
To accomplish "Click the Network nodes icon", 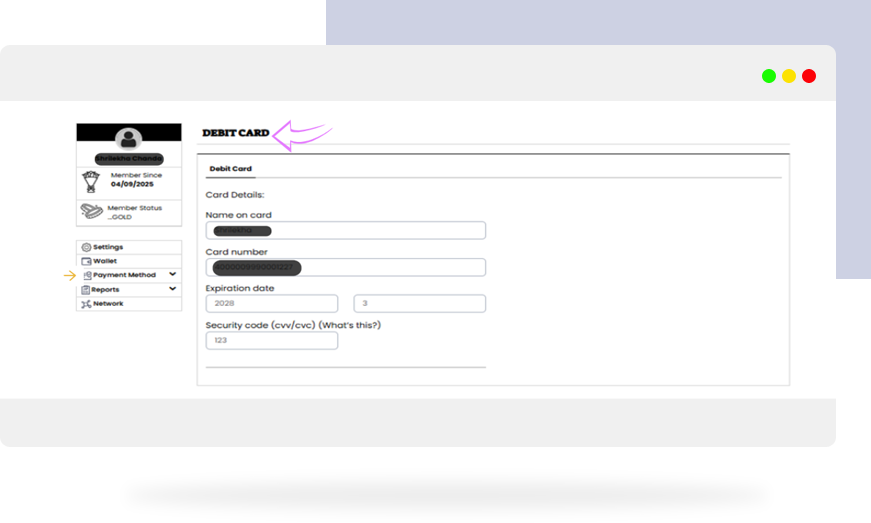I will (x=86, y=303).
